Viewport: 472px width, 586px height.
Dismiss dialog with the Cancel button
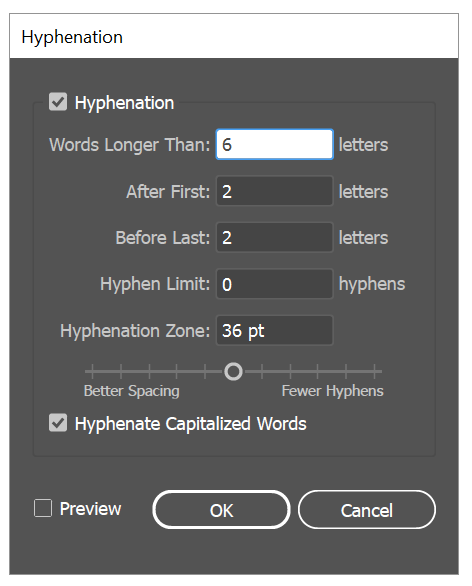coord(367,510)
